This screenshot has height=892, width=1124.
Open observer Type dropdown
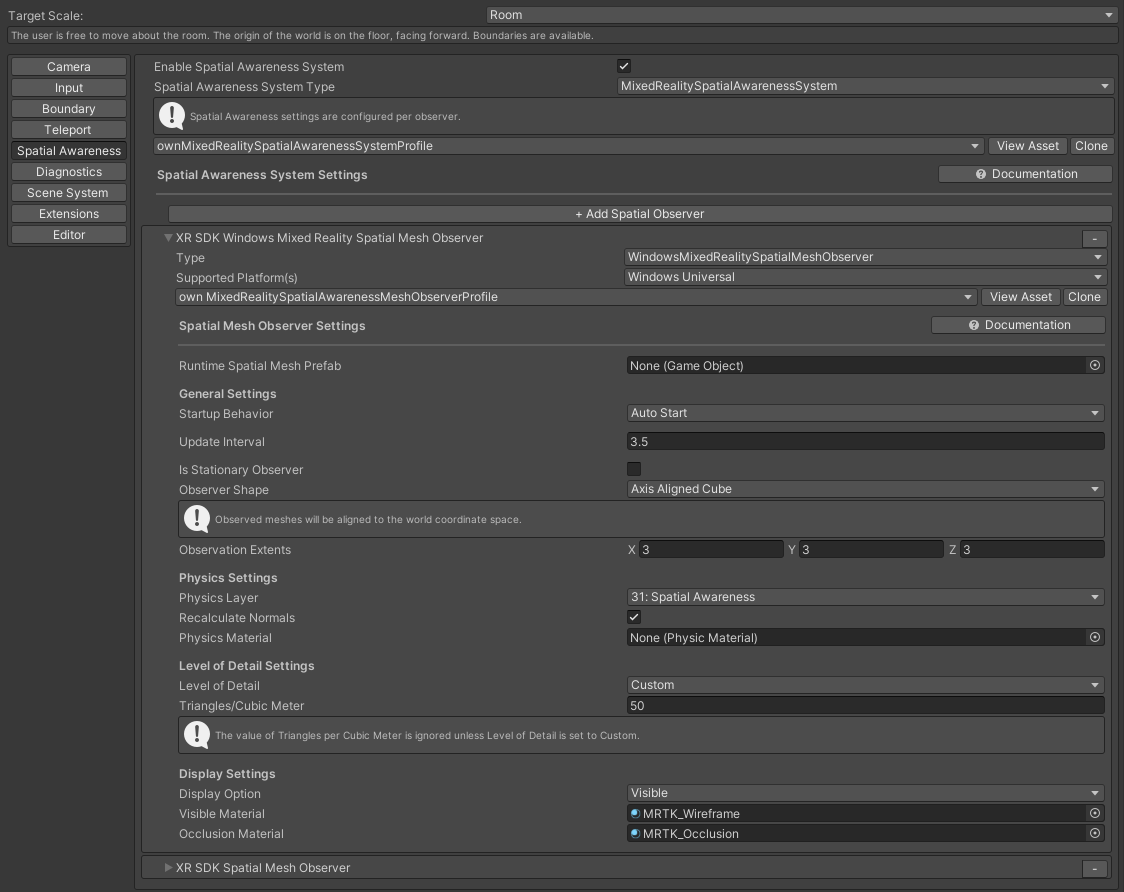pos(865,257)
